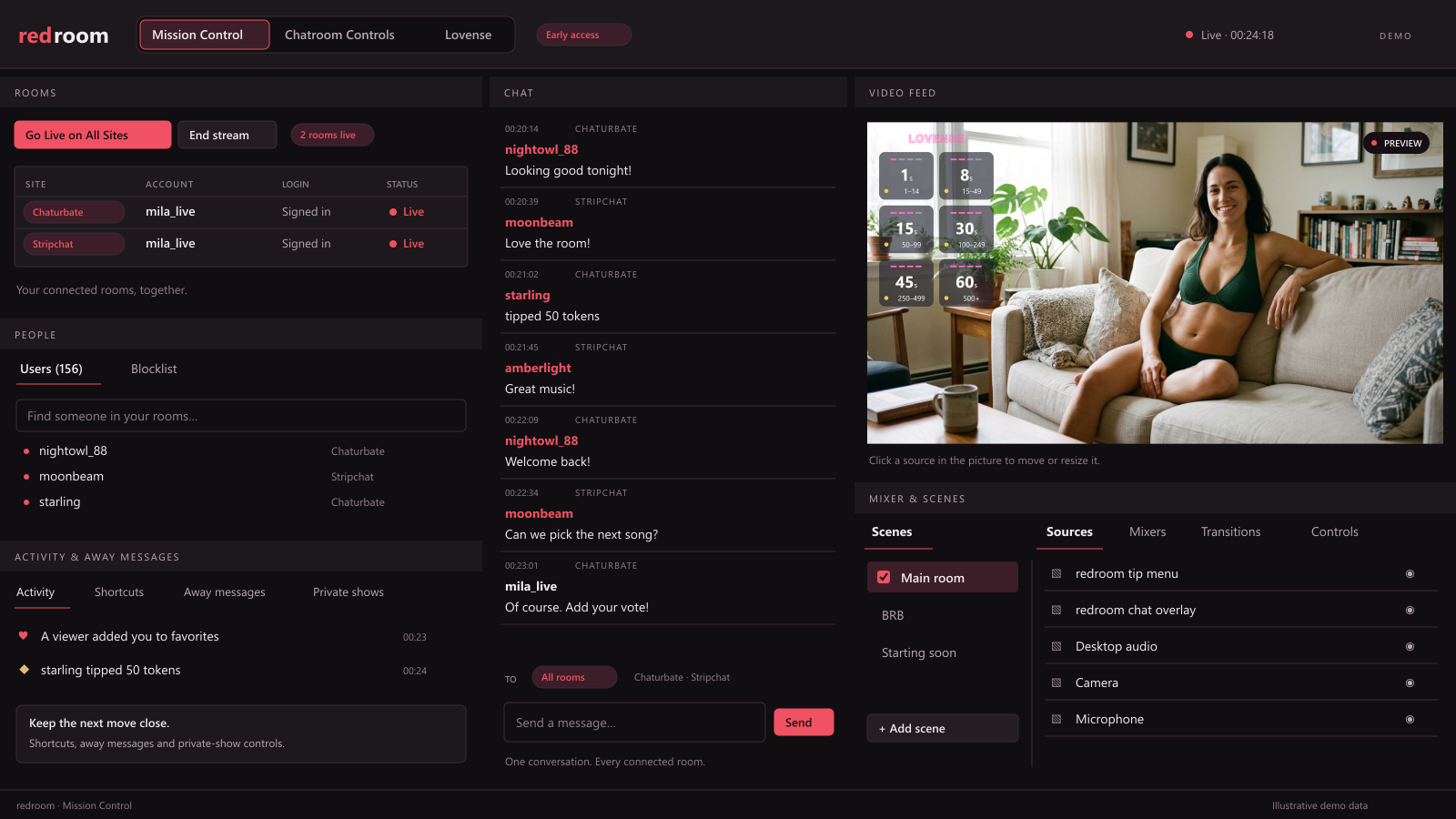Image resolution: width=1456 pixels, height=819 pixels.
Task: Toggle visibility of Camera source
Action: coord(1410,683)
